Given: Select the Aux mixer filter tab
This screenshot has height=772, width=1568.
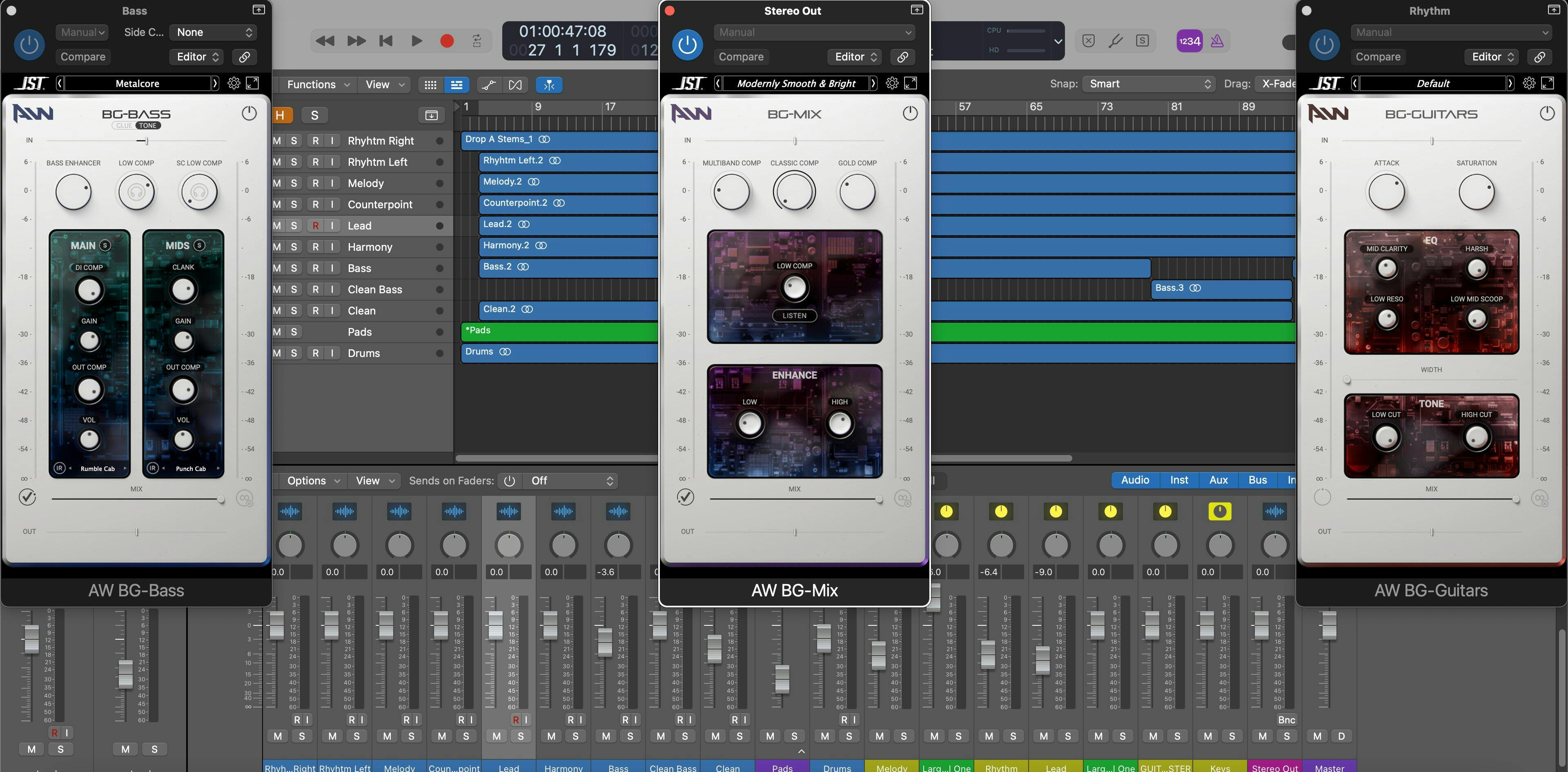Looking at the screenshot, I should (1218, 480).
